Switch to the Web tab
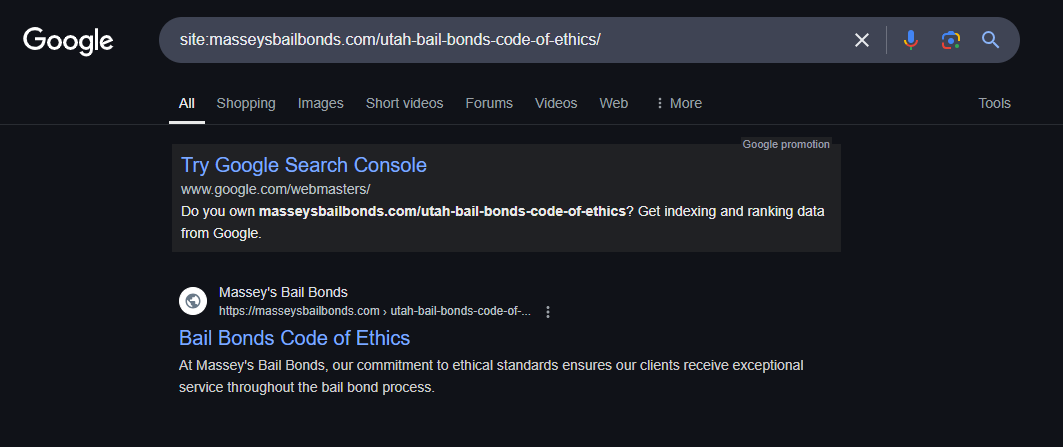Screen dimensions: 1063x447 [614, 104]
